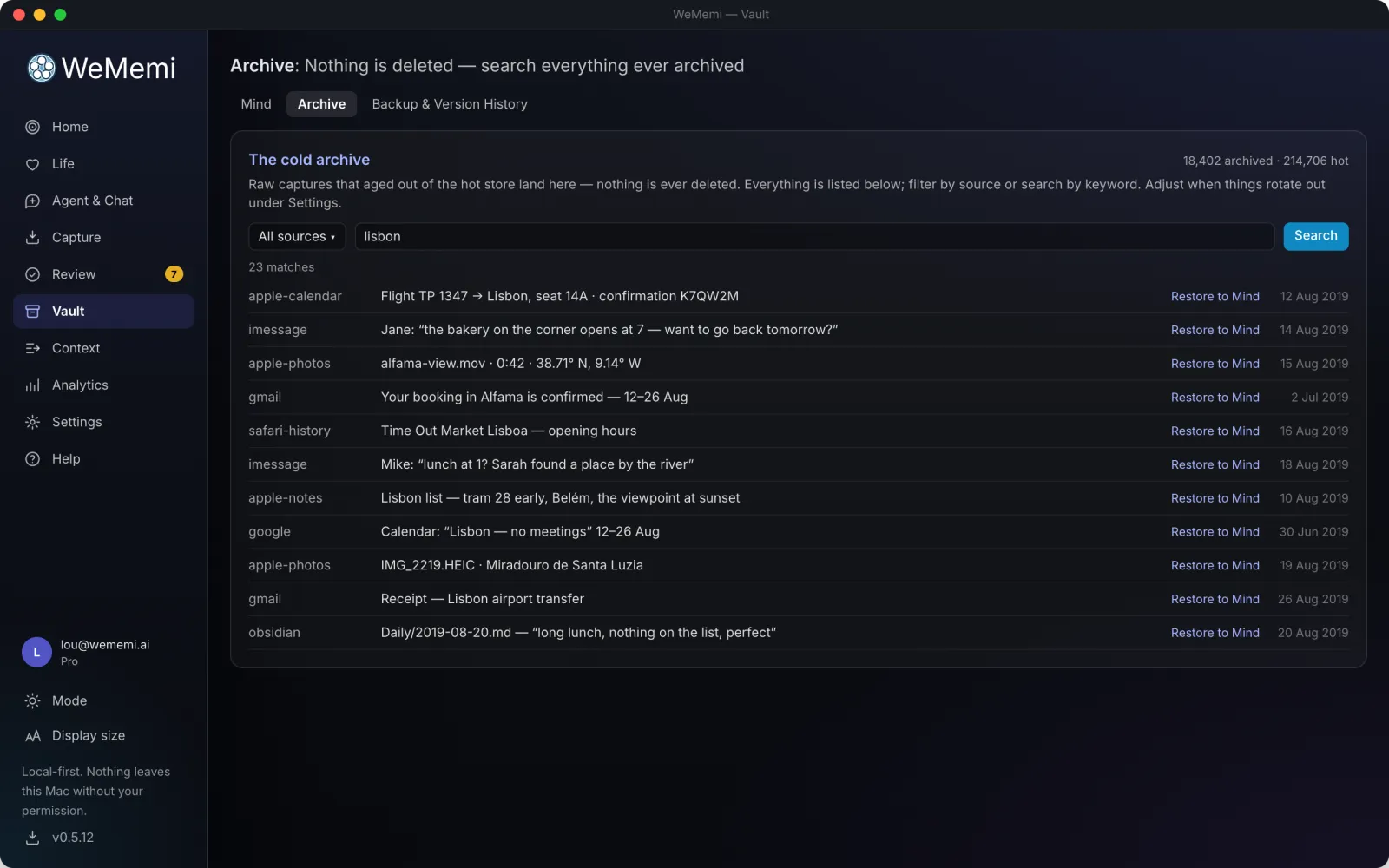Viewport: 1389px width, 868px height.
Task: Focus the lisbon search input field
Action: [x=814, y=236]
